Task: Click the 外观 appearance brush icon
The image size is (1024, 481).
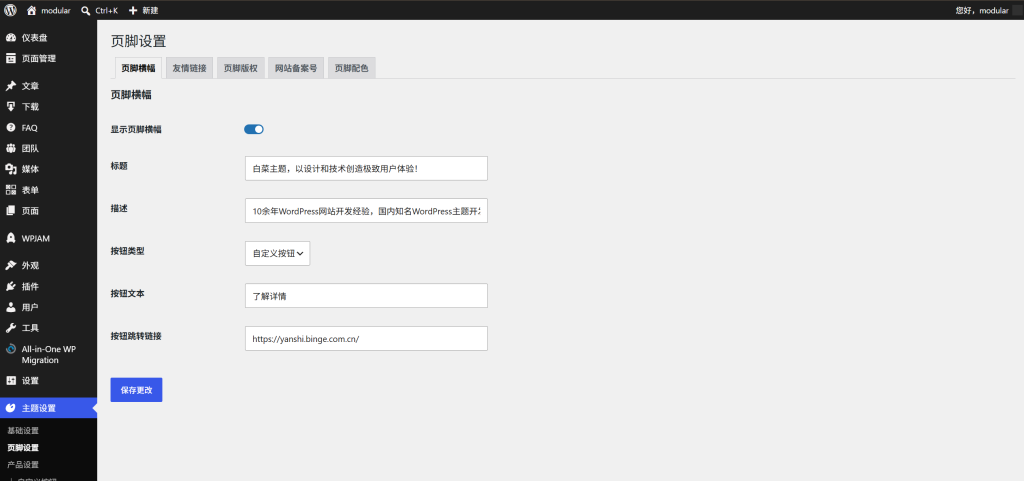Action: point(10,266)
